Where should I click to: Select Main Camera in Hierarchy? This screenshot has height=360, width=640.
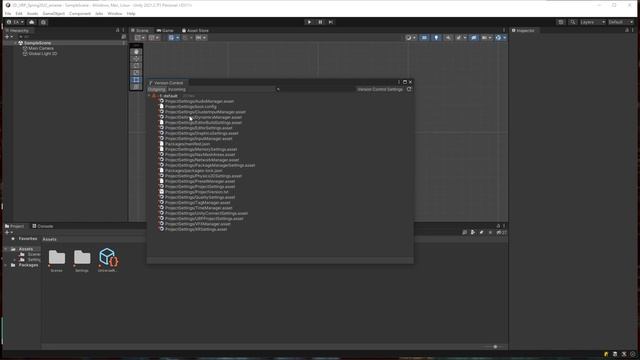[x=41, y=48]
